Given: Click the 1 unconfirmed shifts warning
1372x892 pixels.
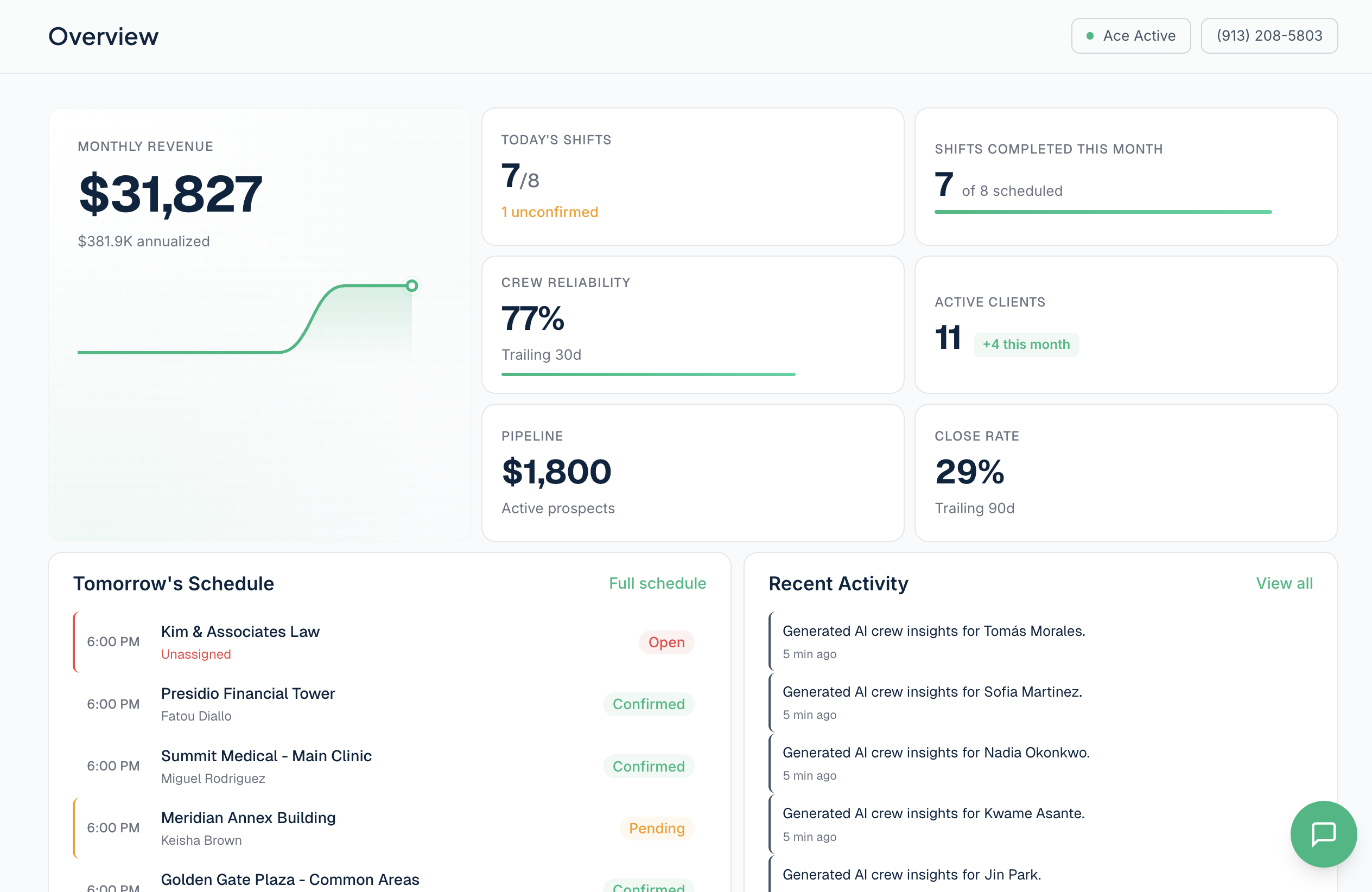Looking at the screenshot, I should click(x=549, y=212).
